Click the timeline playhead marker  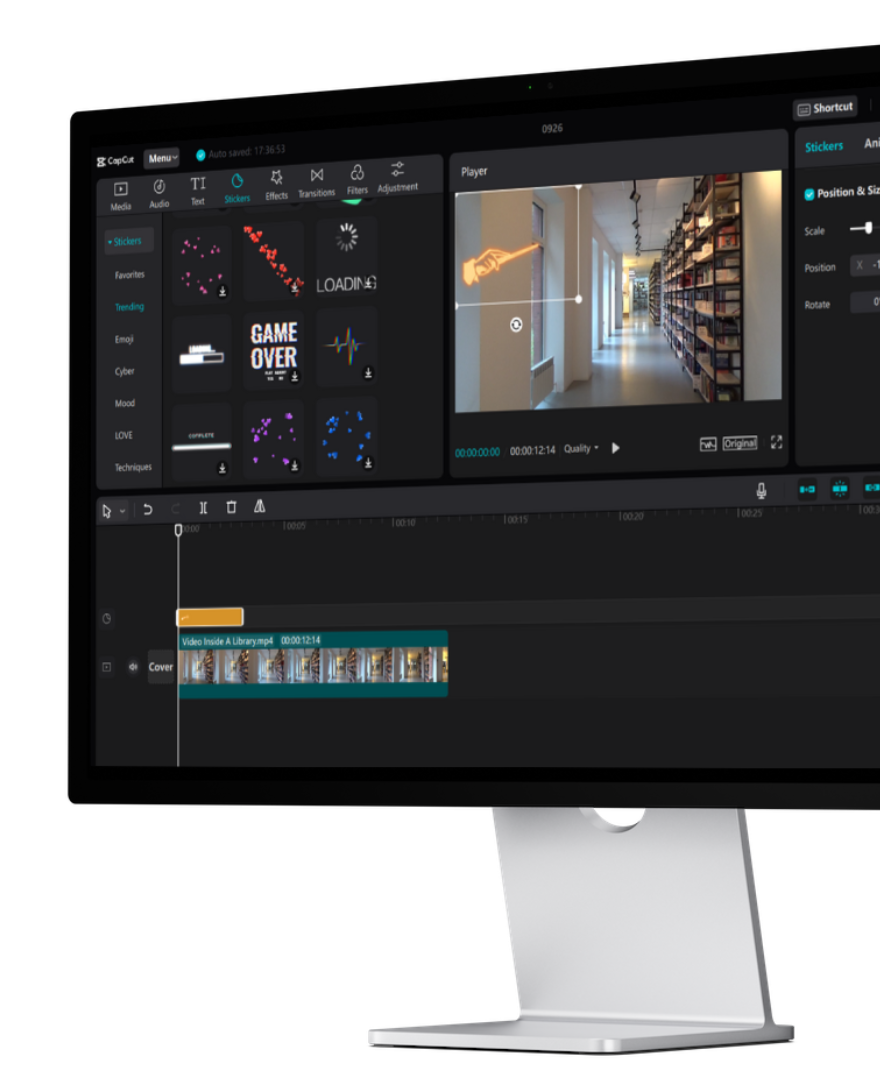[x=178, y=530]
